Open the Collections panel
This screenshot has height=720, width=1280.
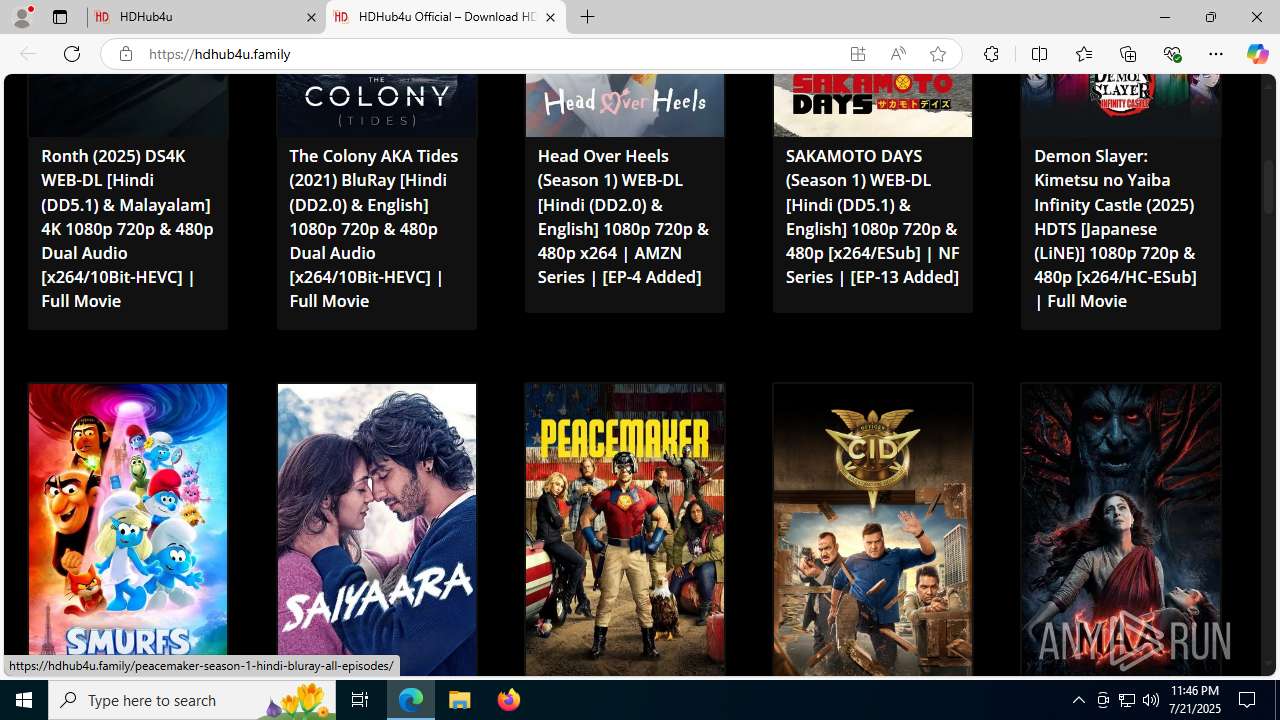point(1128,54)
